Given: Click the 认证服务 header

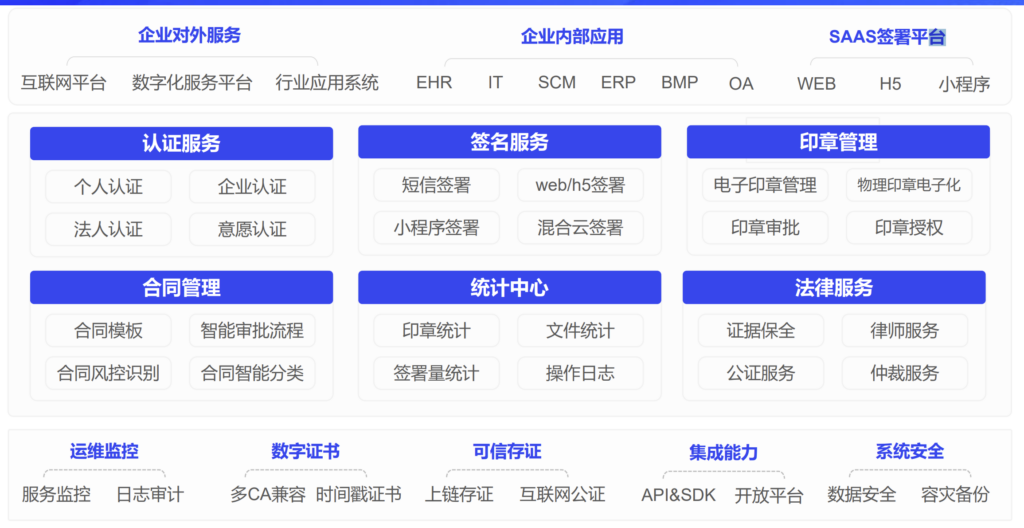Looking at the screenshot, I should tap(181, 143).
